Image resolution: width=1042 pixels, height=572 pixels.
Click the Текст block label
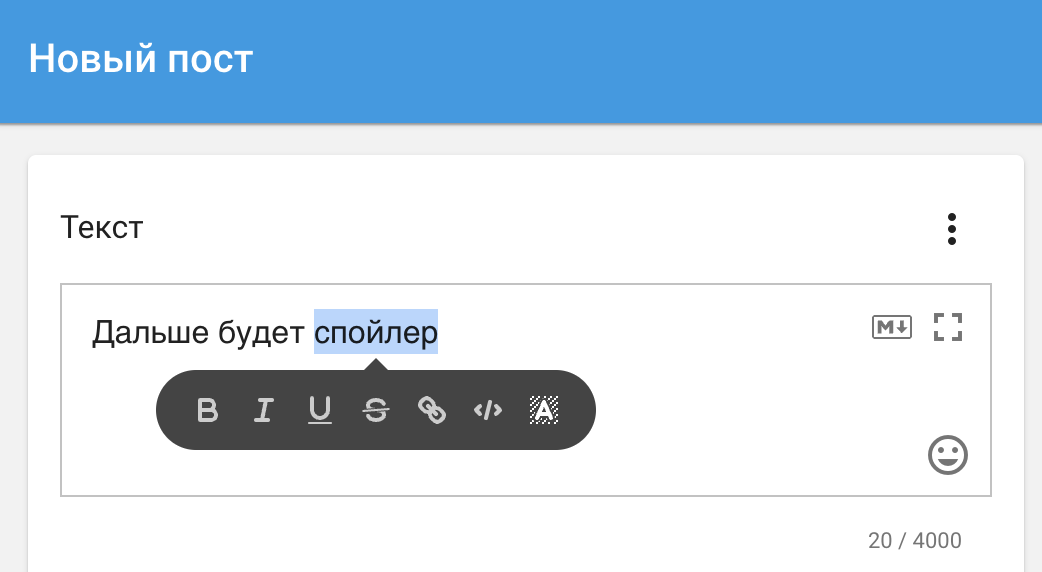(x=102, y=228)
